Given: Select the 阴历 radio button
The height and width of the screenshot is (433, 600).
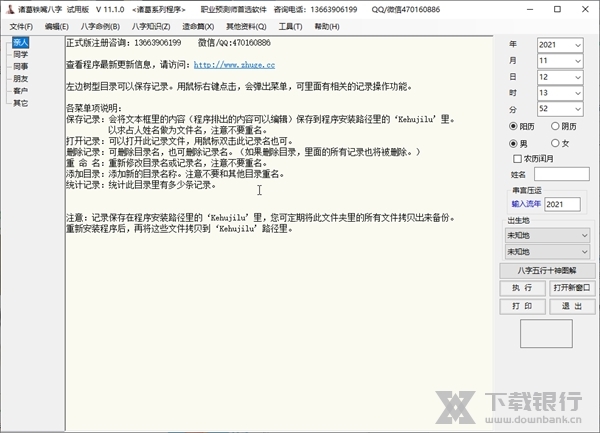Looking at the screenshot, I should [555, 126].
